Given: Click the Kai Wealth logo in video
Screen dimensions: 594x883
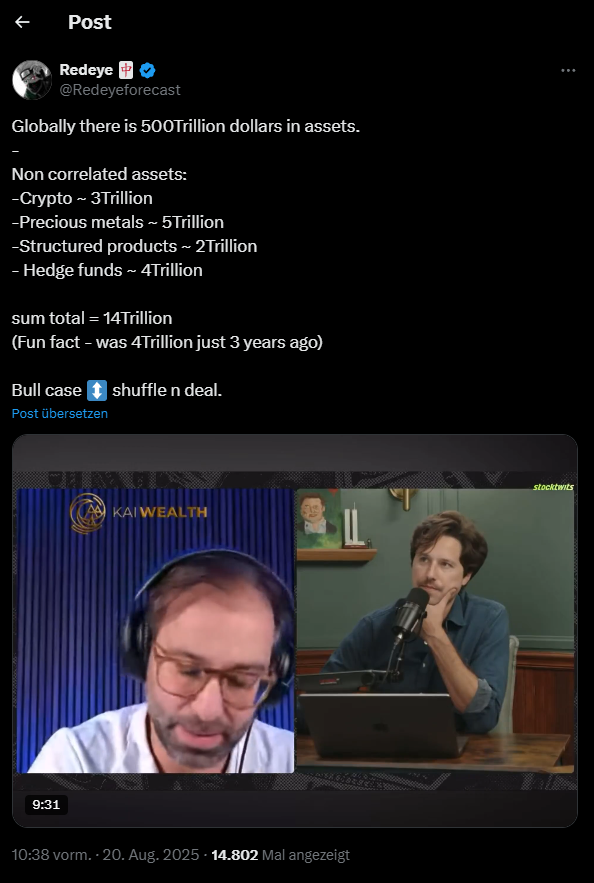Looking at the screenshot, I should pyautogui.click(x=138, y=512).
